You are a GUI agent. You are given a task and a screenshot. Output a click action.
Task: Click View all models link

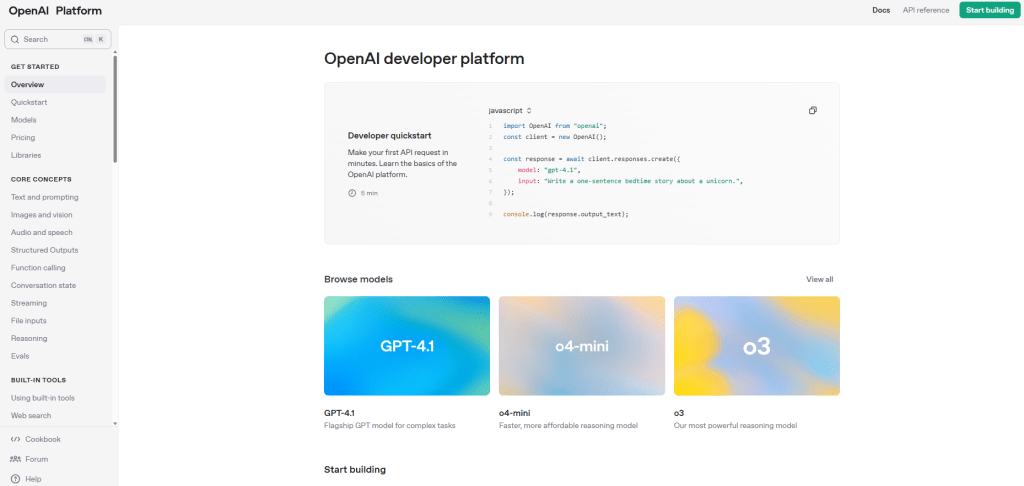820,279
